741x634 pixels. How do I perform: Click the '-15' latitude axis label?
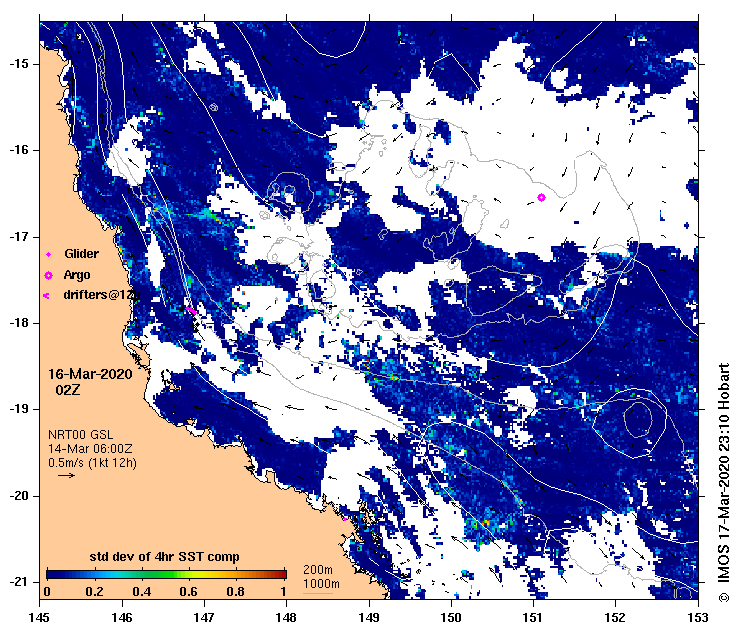pyautogui.click(x=19, y=63)
